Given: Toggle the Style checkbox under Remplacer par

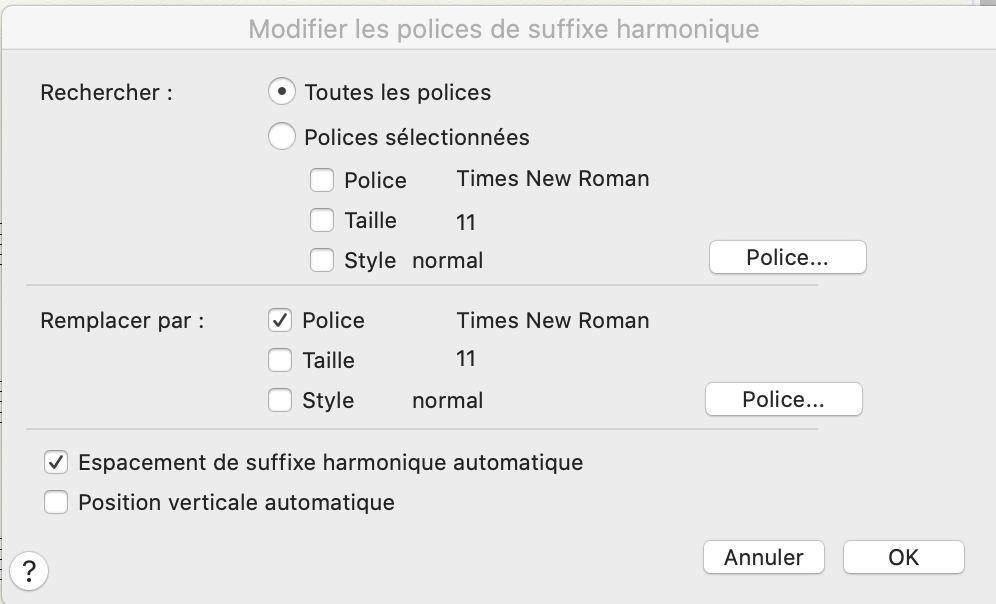Looking at the screenshot, I should point(280,400).
